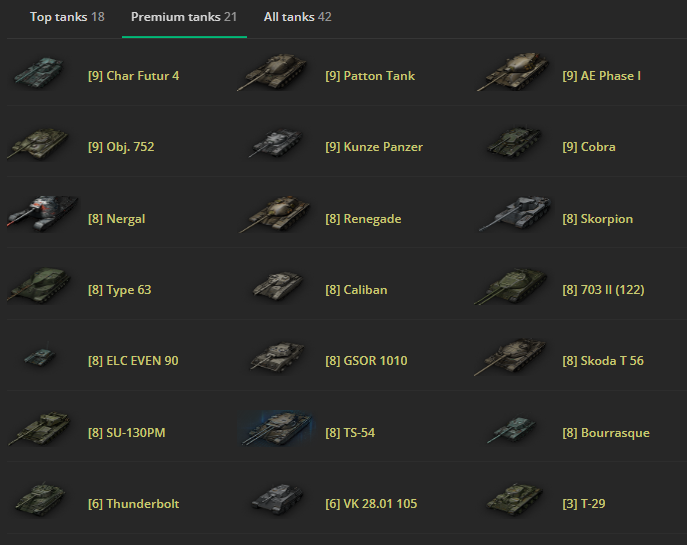Select the [6] VK 28.01 105 text

371,504
